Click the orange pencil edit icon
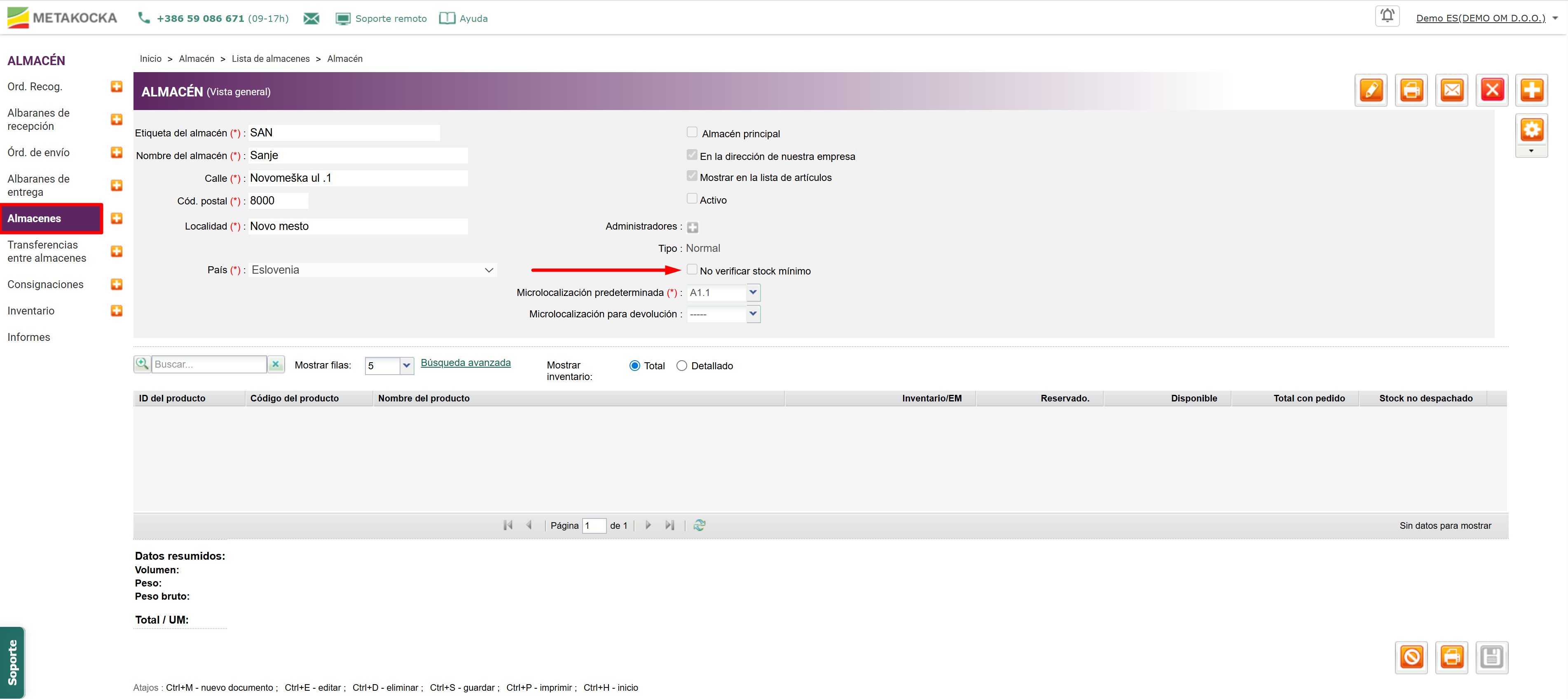 pos(1371,91)
